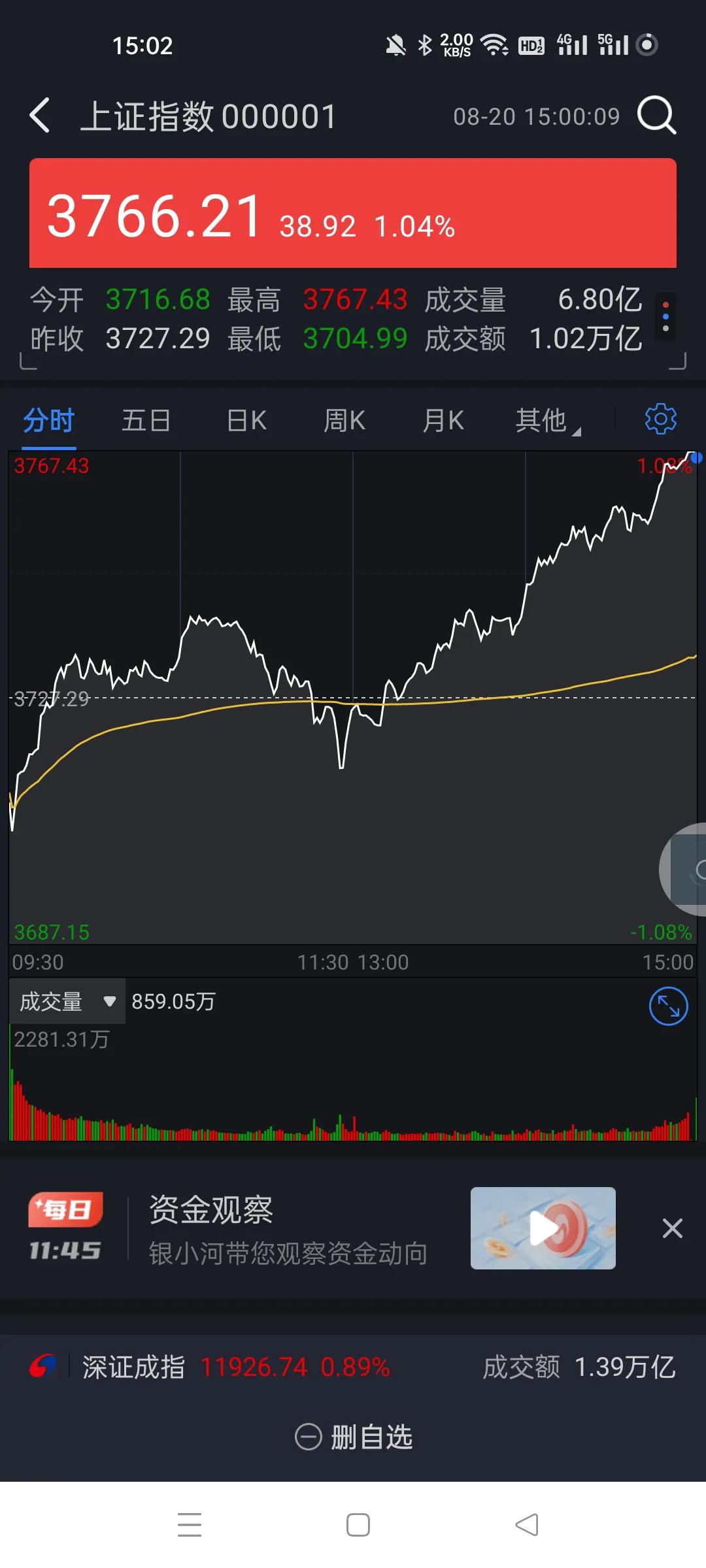Open stock search magnifier icon
The width and height of the screenshot is (706, 1568).
656,116
